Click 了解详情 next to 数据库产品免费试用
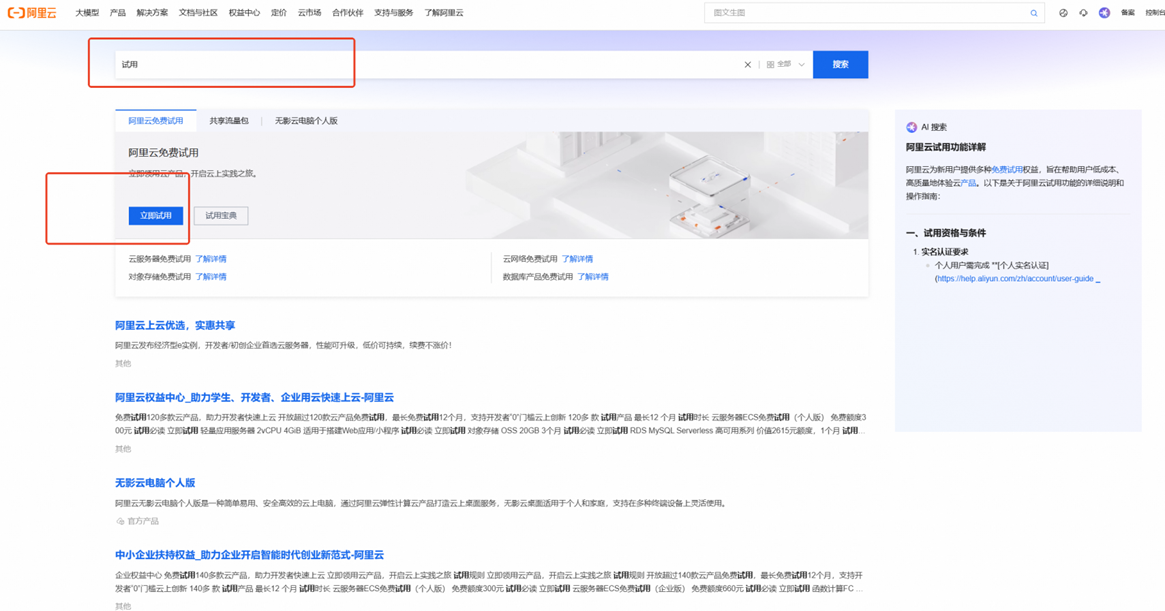 coord(593,277)
